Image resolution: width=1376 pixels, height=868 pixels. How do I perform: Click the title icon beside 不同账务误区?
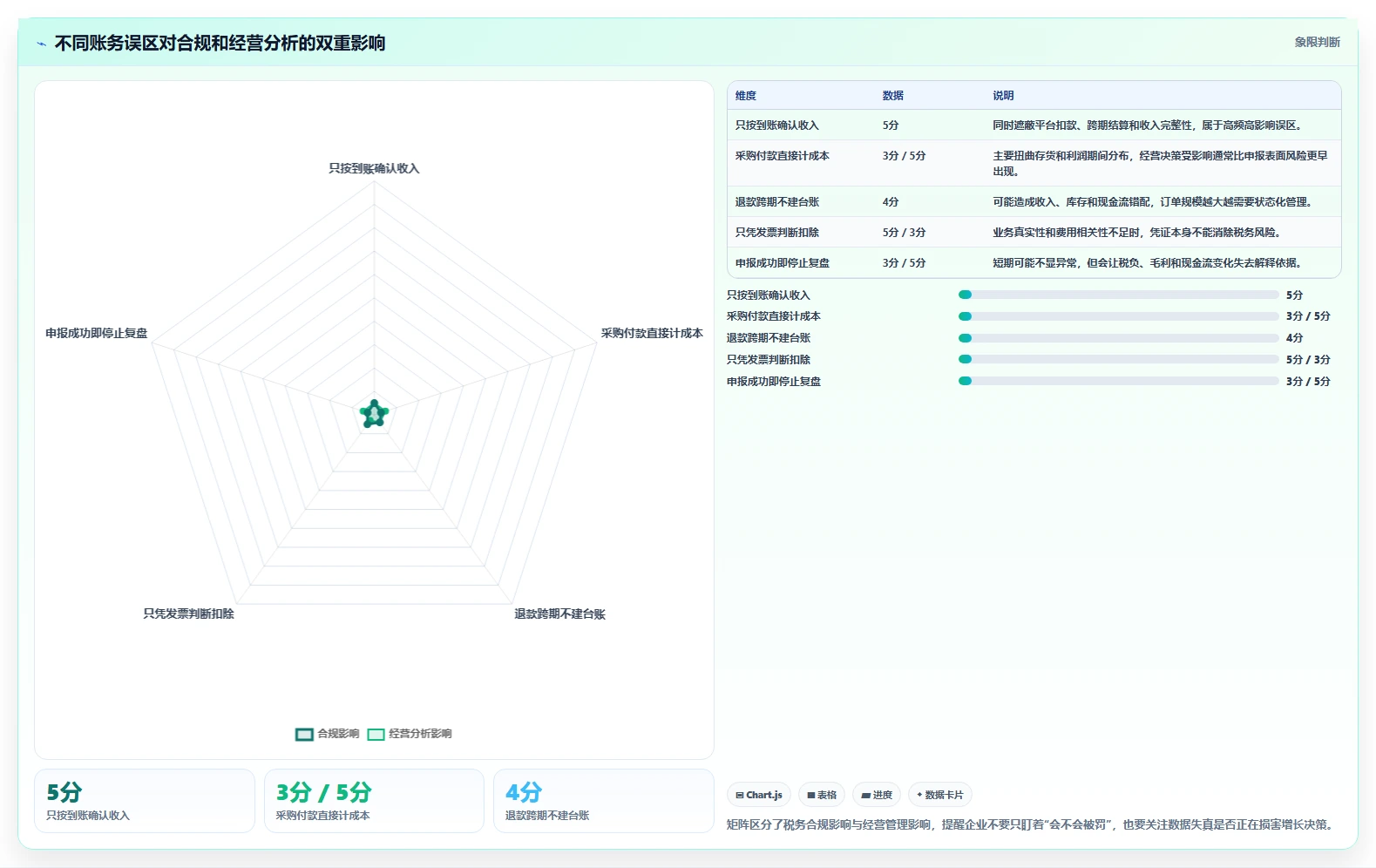coord(41,44)
